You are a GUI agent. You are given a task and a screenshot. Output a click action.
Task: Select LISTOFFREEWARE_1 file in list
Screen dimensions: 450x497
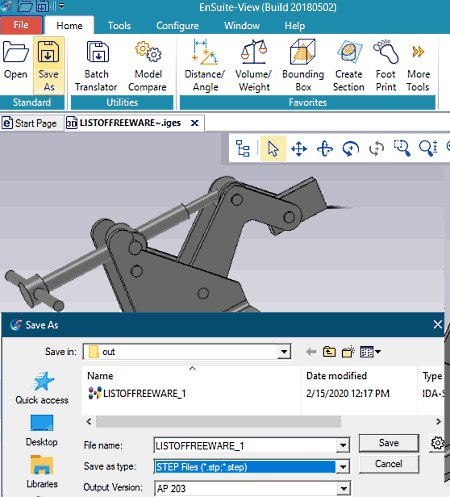[x=137, y=393]
